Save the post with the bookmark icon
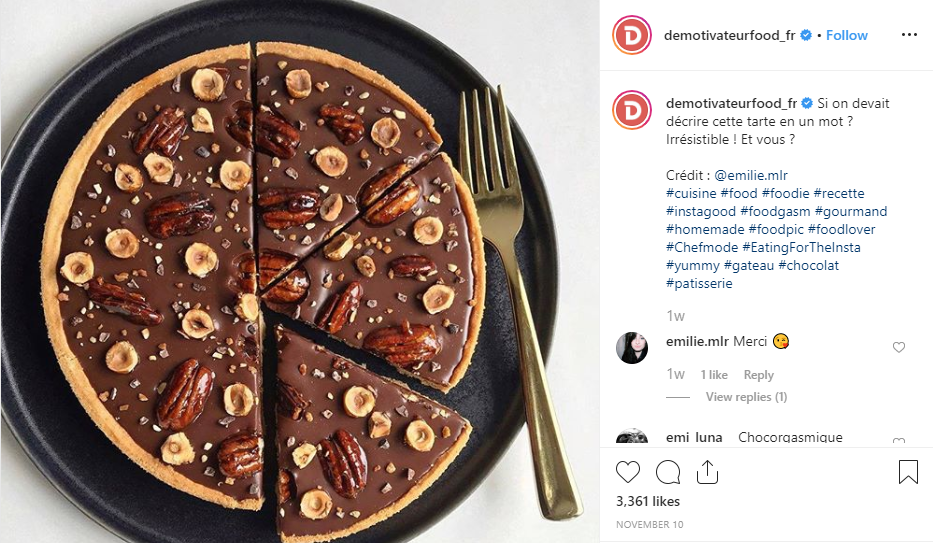Screen dimensions: 933x543 [x=908, y=472]
